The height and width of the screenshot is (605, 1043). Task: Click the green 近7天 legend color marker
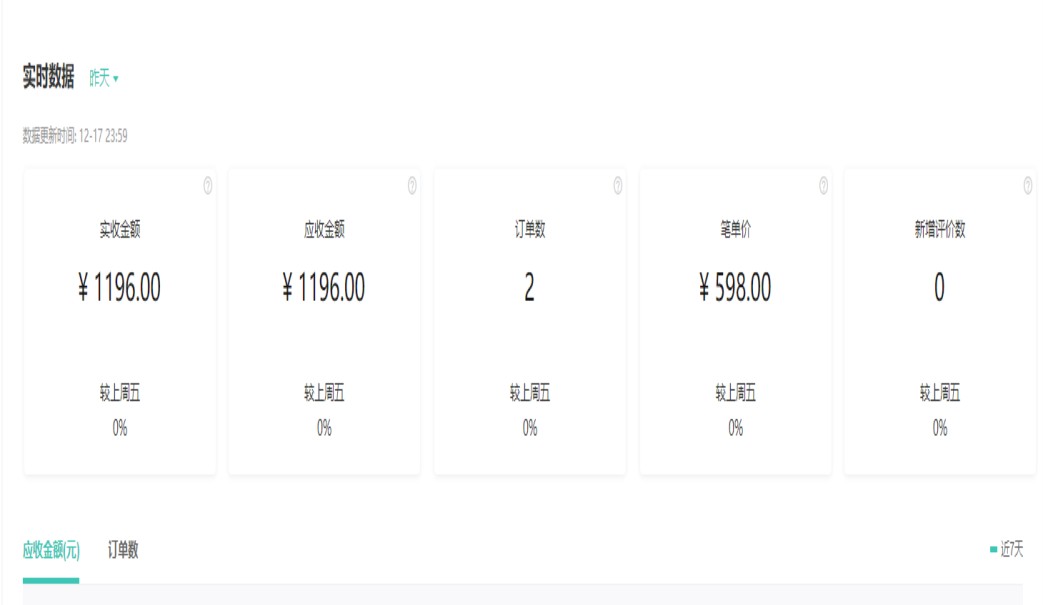click(993, 550)
